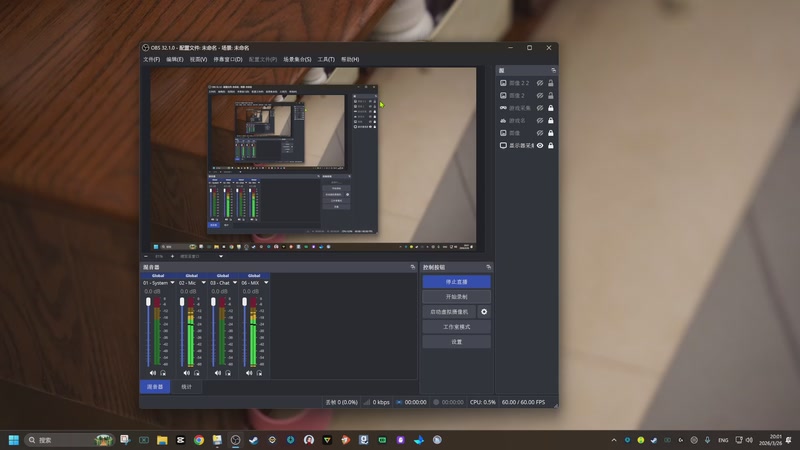Mute the 01 - System audio channel

153,373
